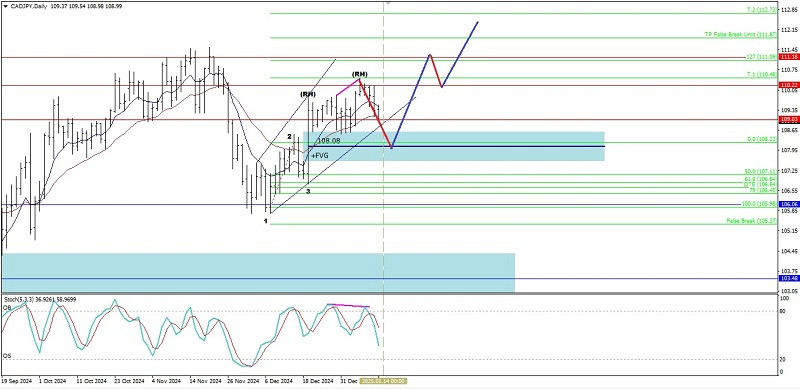Screen dimensions: 800x389
Task: Select the 100.0 (105.98) Fibonacci label
Action: pos(759,204)
